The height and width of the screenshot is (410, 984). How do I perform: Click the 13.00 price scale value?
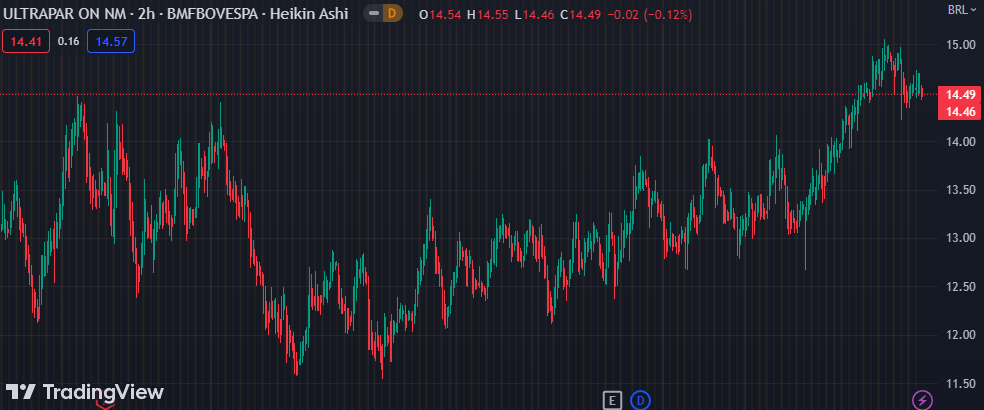[960, 238]
